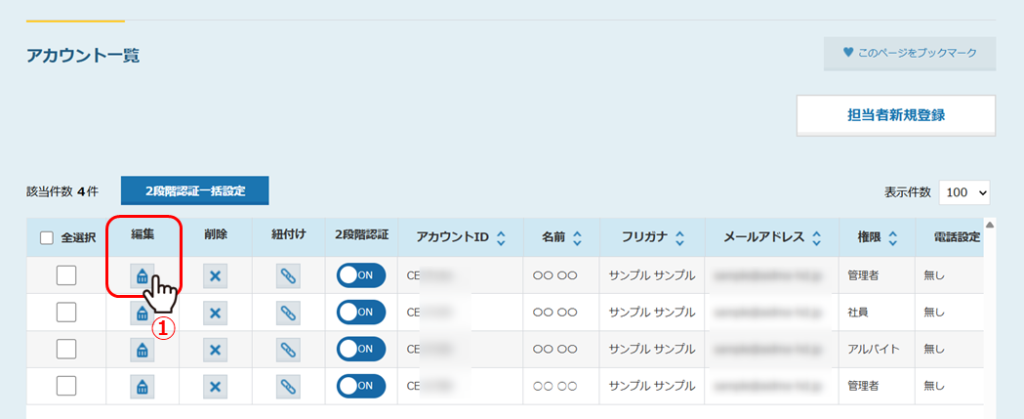Bookmark this page with このページをブックマーク
The image size is (1024, 419).
[x=909, y=52]
